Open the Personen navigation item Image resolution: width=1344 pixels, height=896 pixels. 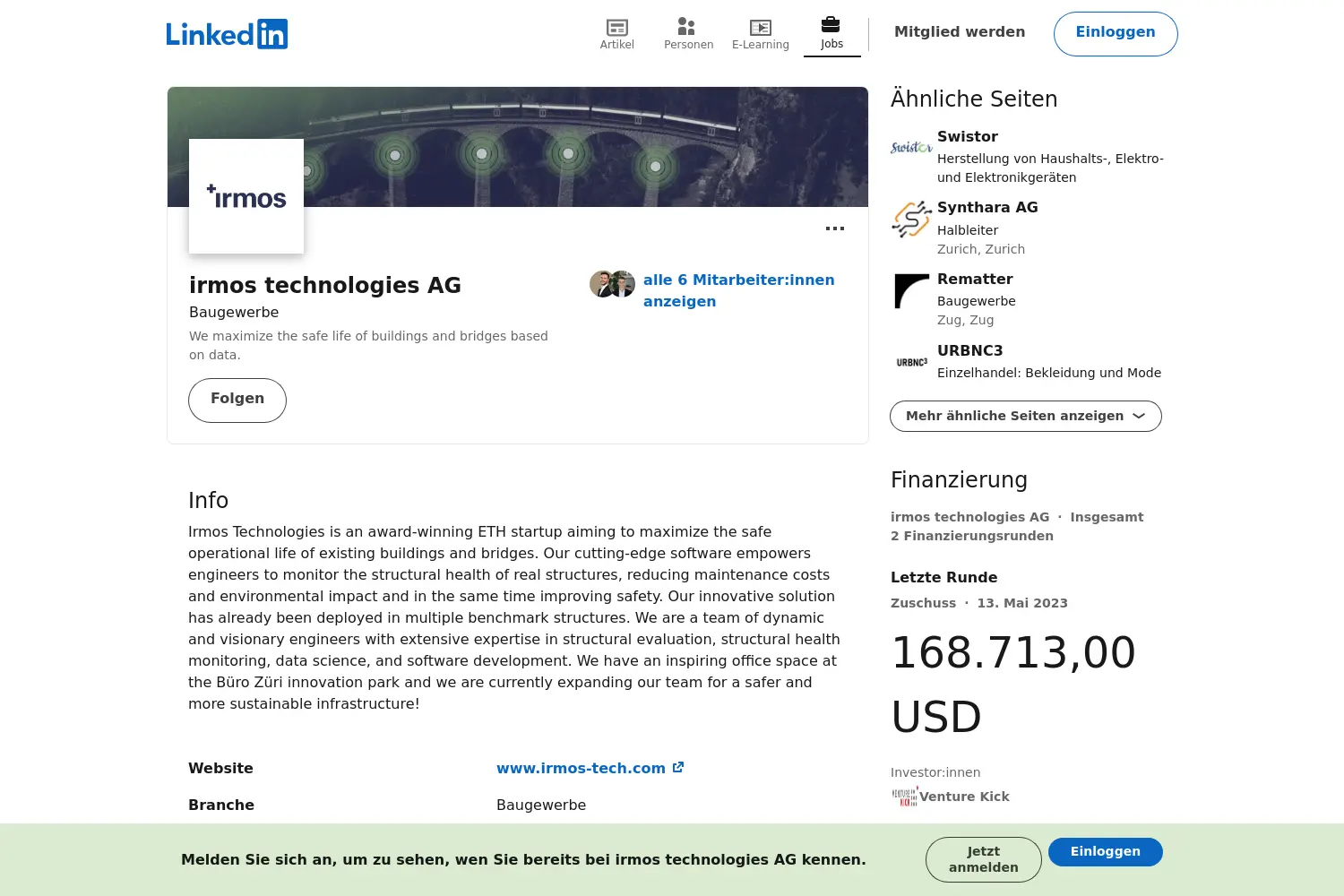click(x=688, y=34)
